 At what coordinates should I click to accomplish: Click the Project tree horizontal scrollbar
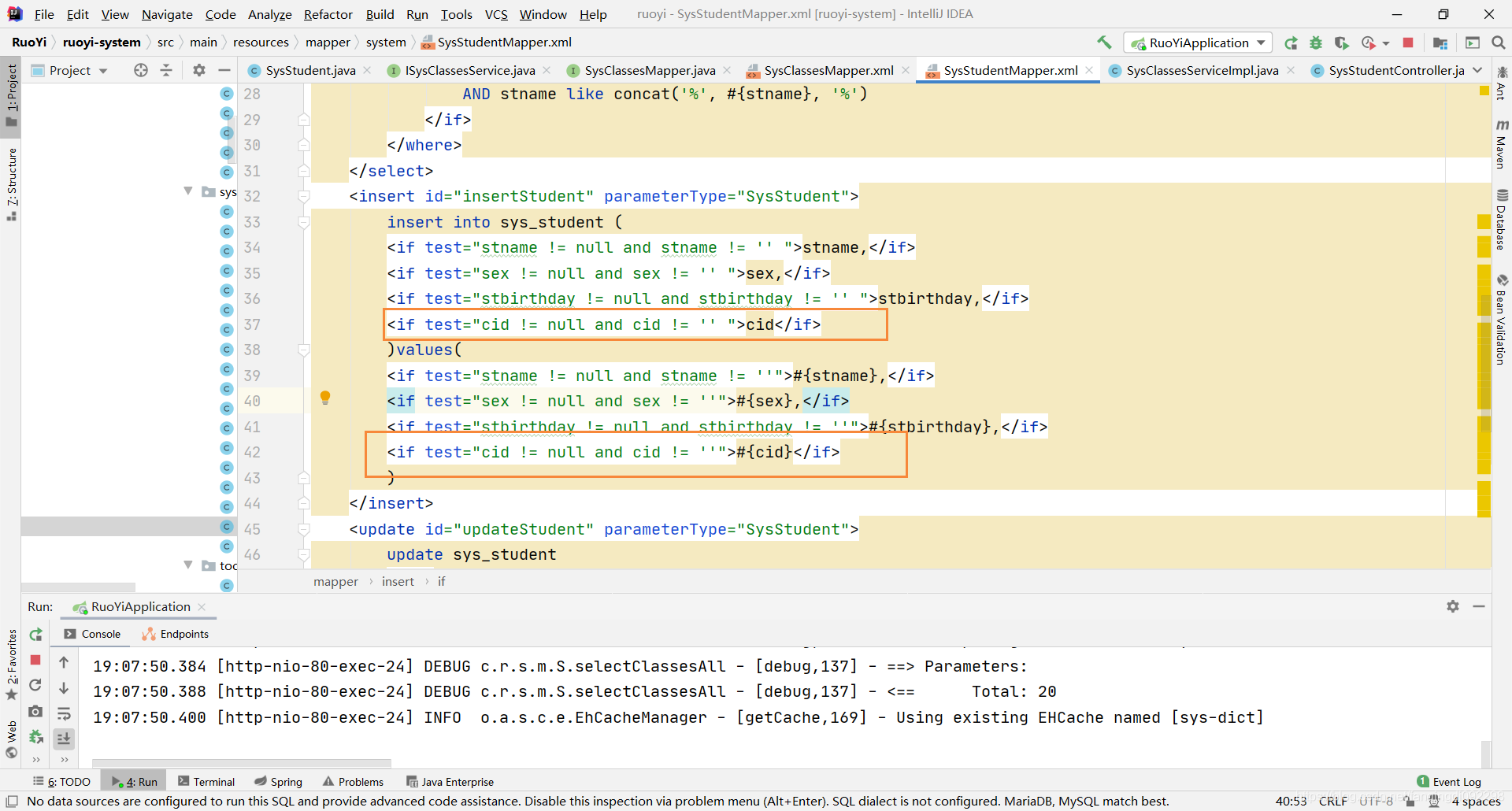point(78,587)
